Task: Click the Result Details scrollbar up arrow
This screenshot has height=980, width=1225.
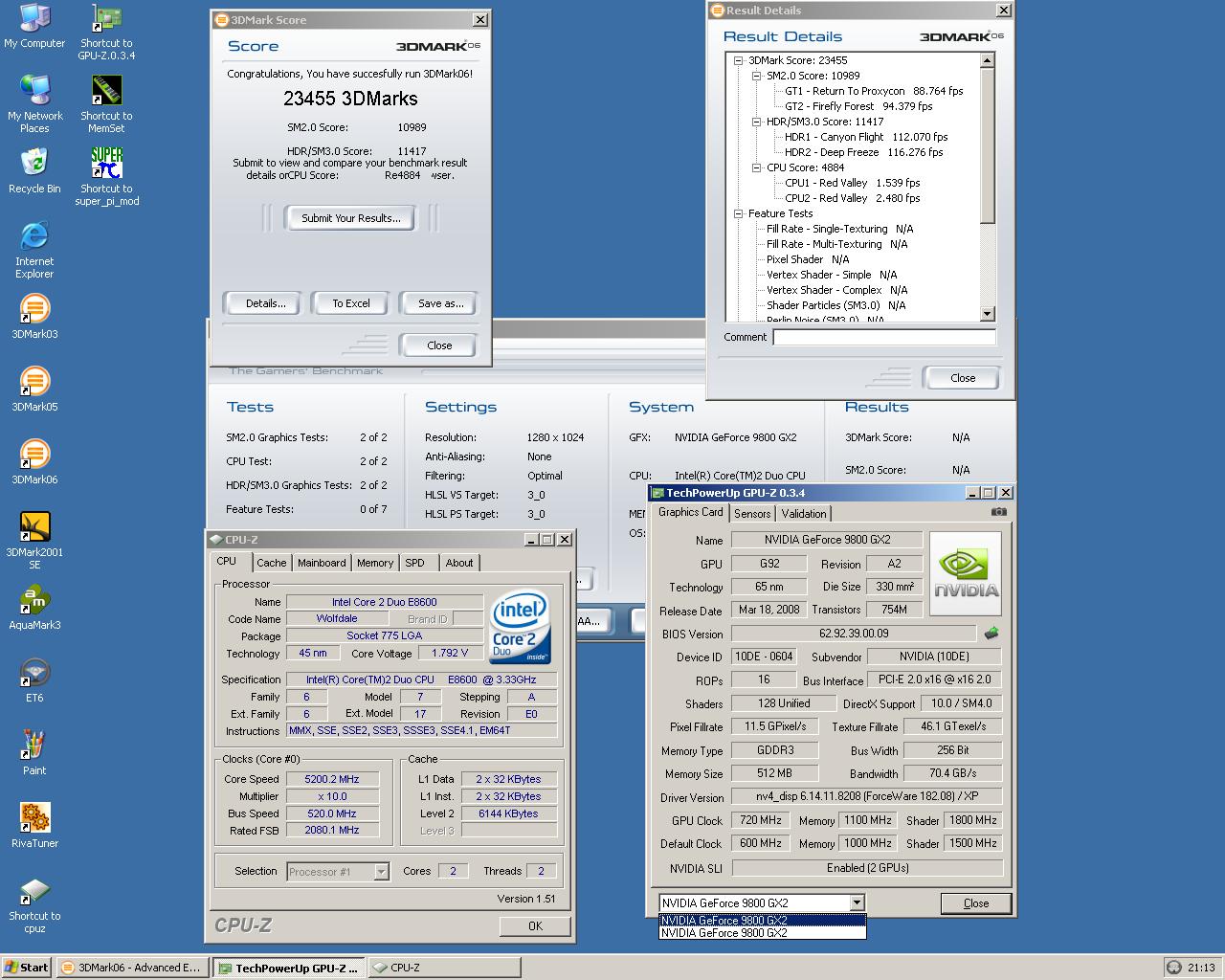Action: 988,60
